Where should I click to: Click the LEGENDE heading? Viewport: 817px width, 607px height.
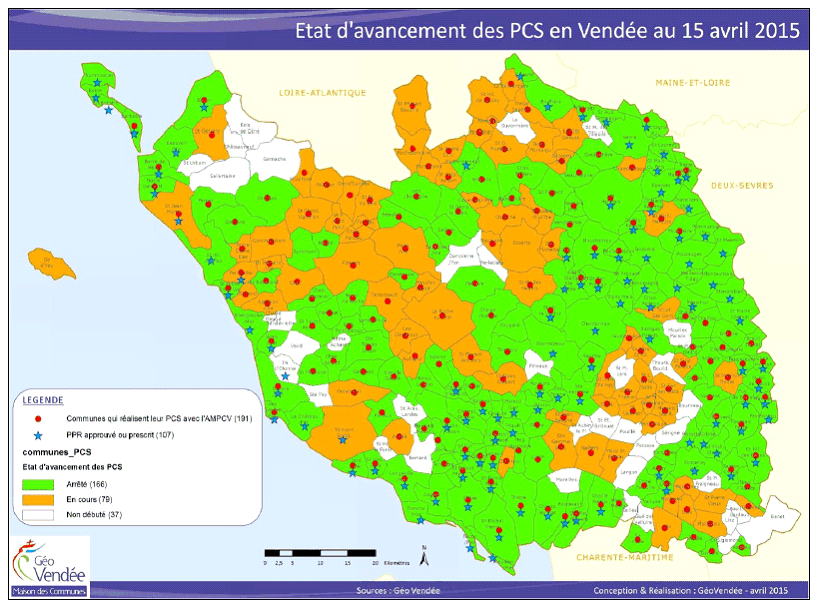click(41, 400)
